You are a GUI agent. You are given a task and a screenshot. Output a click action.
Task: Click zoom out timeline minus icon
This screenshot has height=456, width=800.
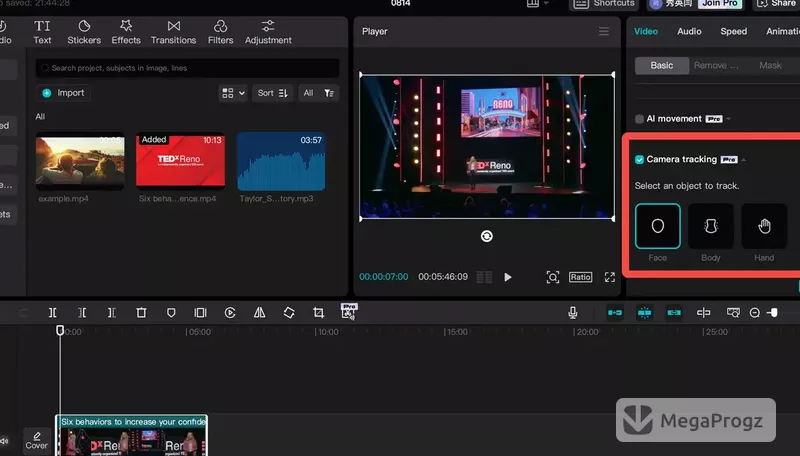[x=755, y=313]
